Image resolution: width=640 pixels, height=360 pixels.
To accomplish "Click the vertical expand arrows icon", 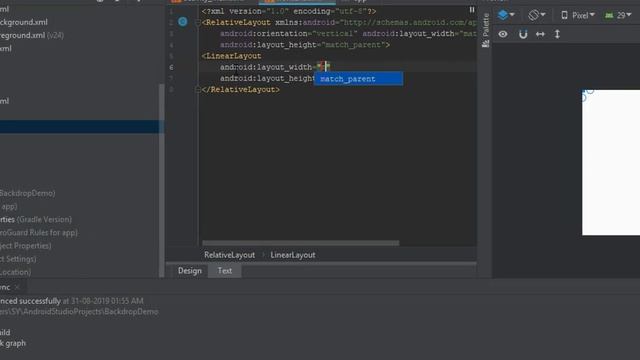I will pyautogui.click(x=557, y=34).
